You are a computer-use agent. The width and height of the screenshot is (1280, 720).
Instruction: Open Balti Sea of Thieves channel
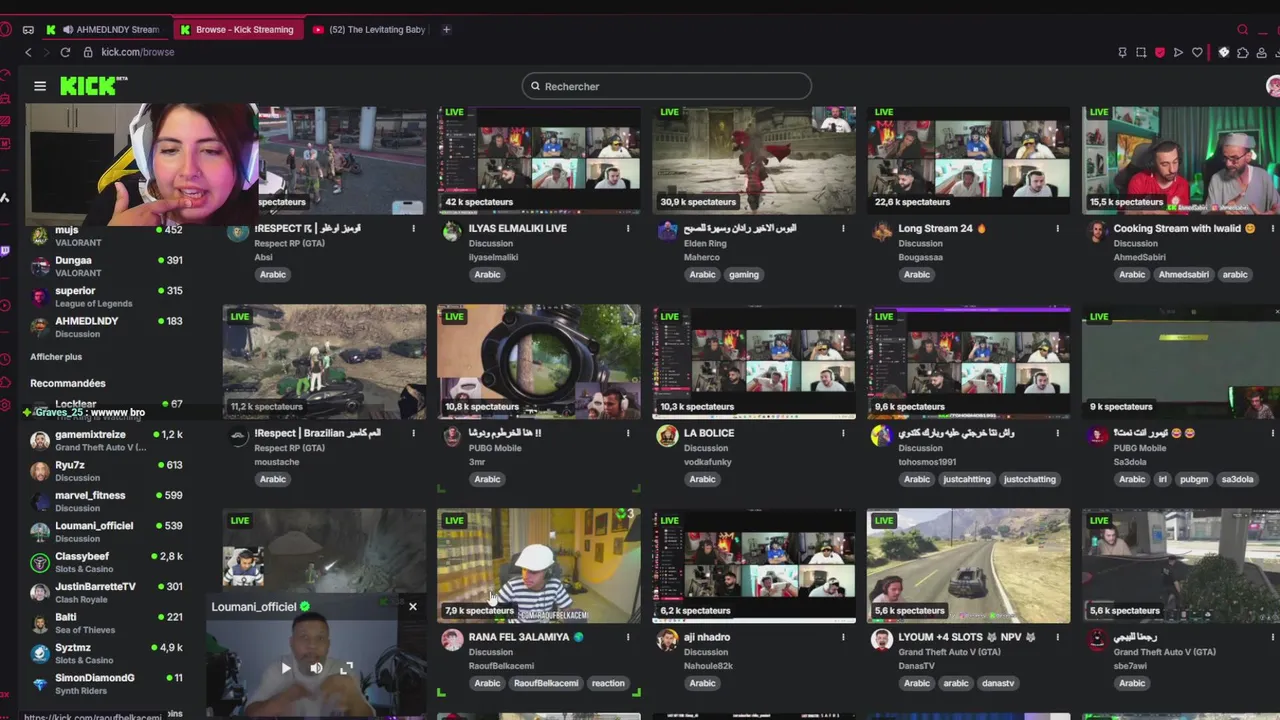click(x=106, y=623)
